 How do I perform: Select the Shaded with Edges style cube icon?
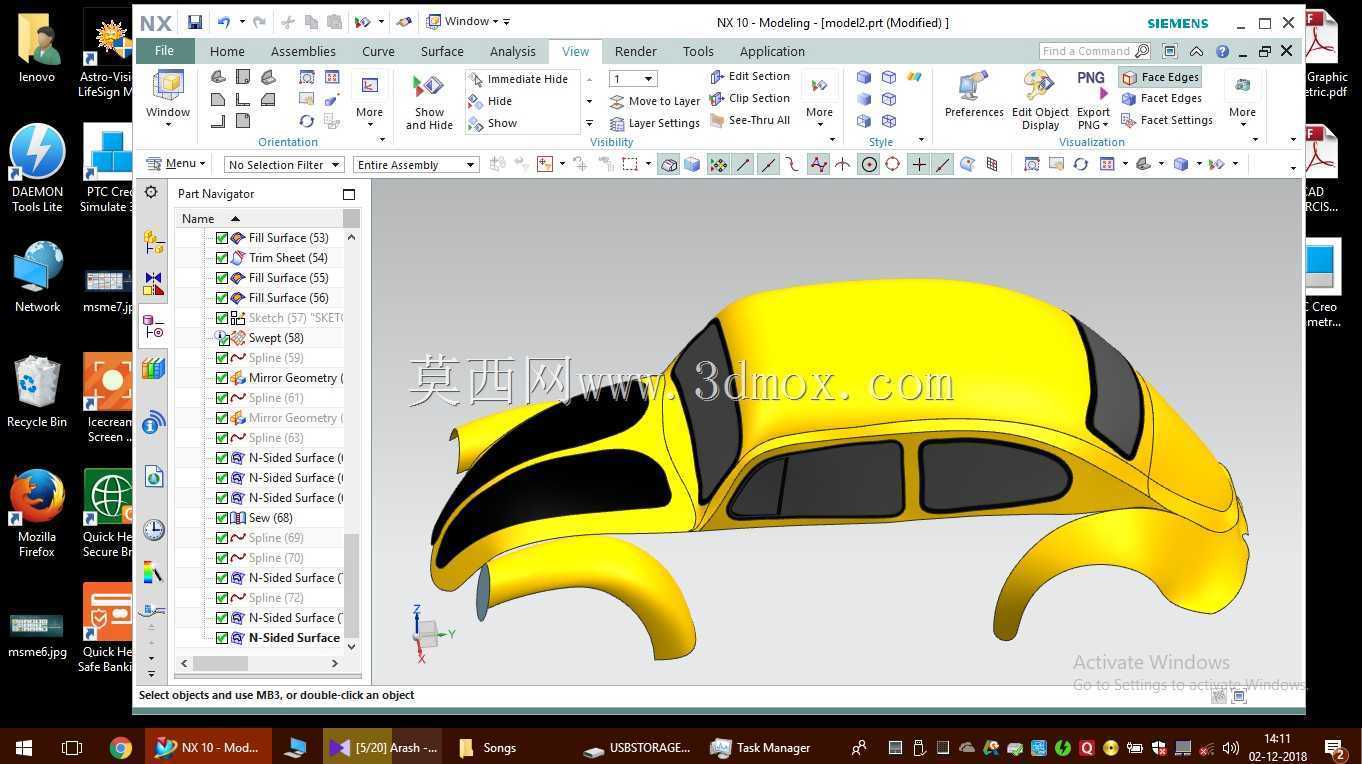click(864, 77)
